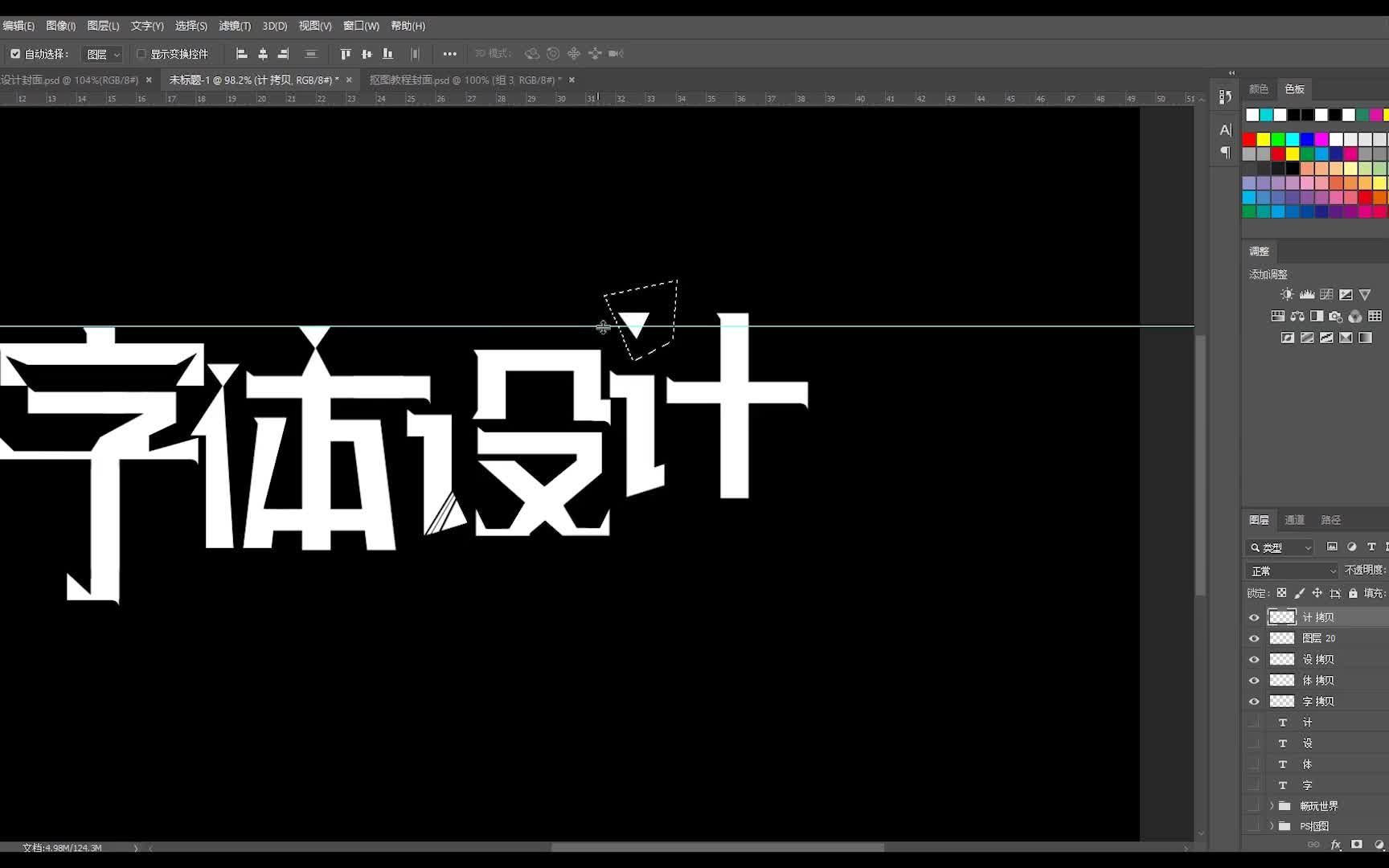
Task: Add a Brightness/Contrast adjustment layer
Action: [x=1286, y=294]
